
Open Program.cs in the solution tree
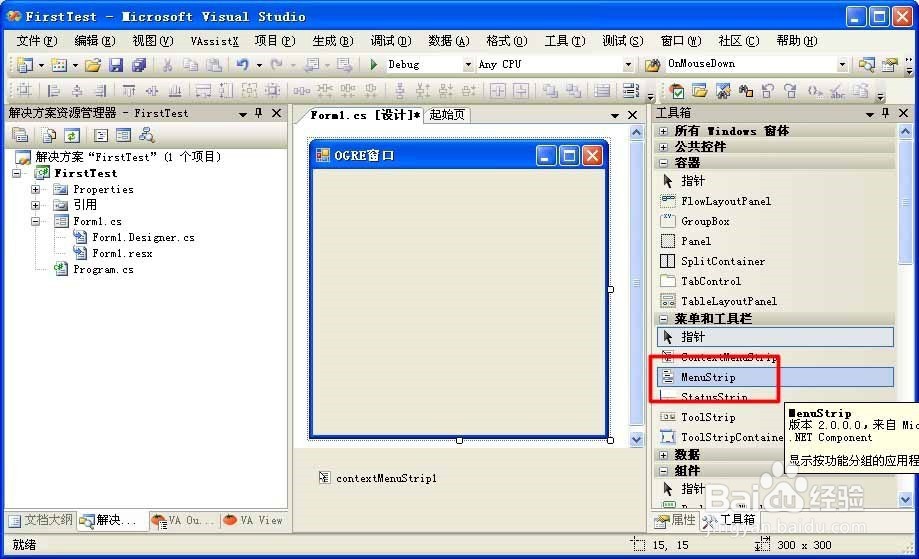tap(94, 270)
